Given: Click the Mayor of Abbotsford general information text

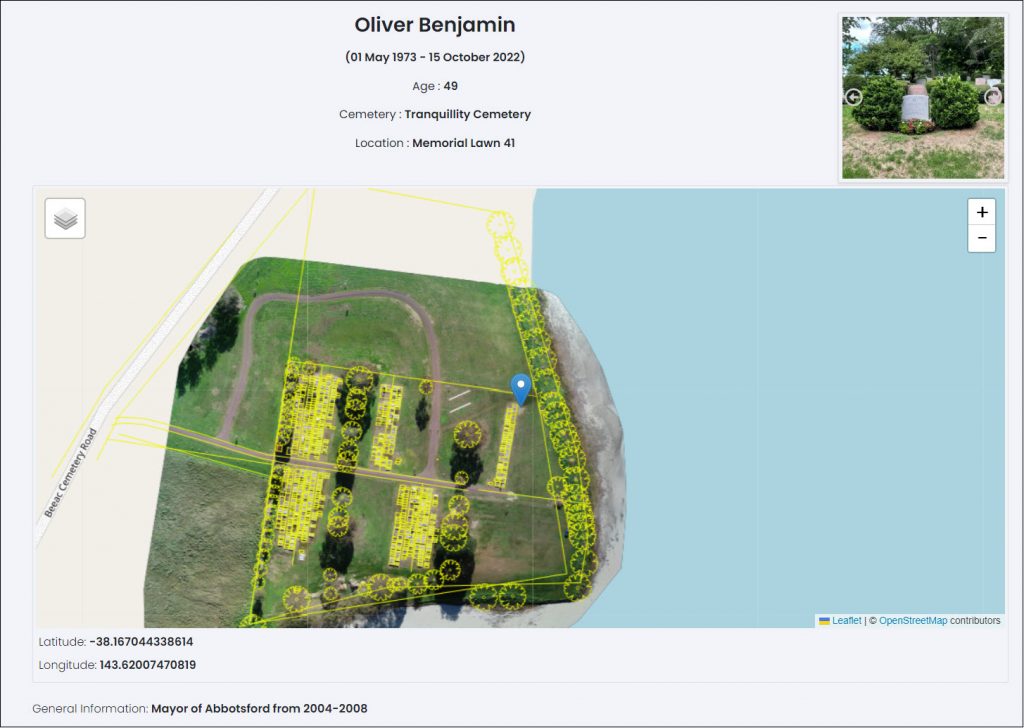Looking at the screenshot, I should coord(259,708).
